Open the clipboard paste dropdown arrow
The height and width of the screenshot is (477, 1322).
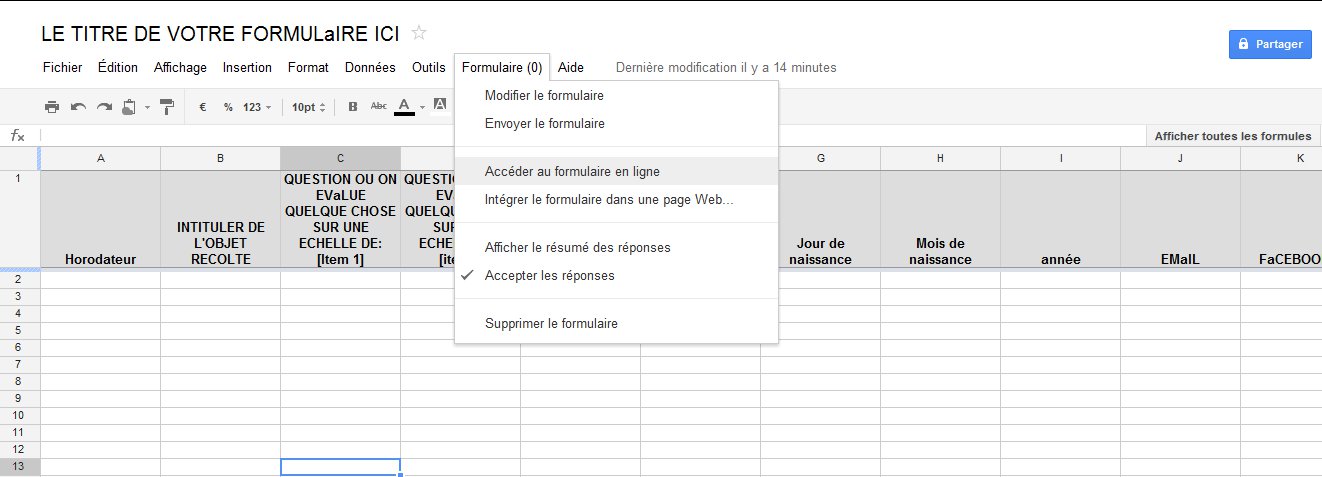pyautogui.click(x=147, y=107)
